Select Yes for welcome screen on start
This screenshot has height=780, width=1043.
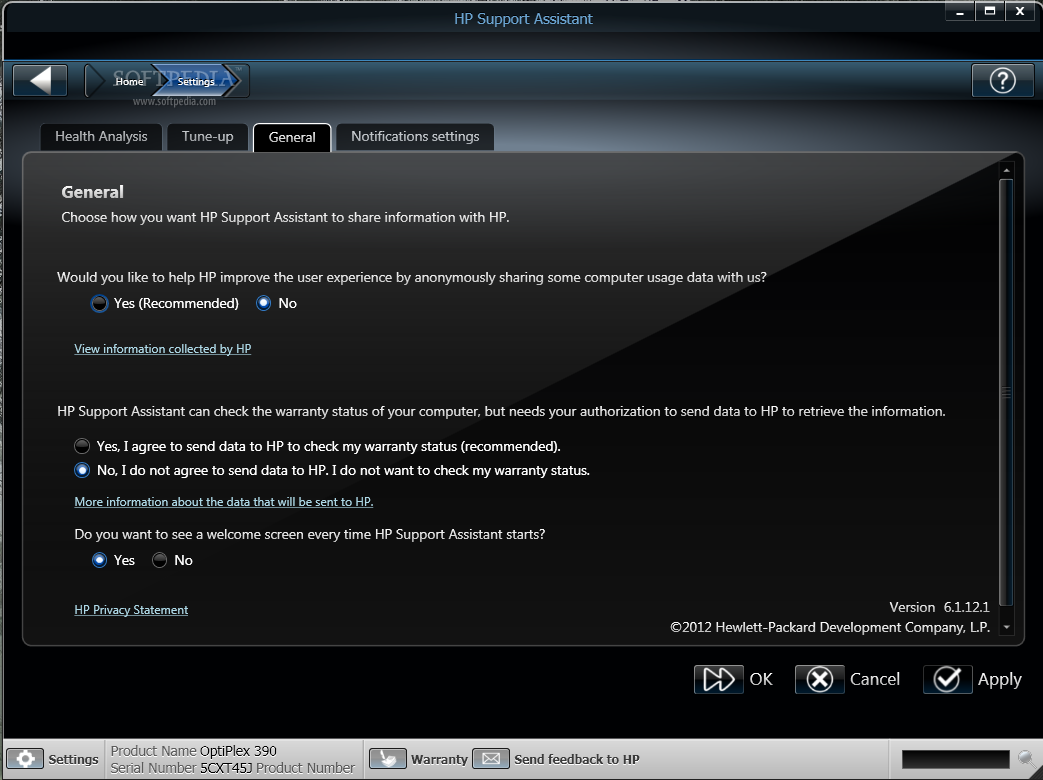(x=99, y=560)
